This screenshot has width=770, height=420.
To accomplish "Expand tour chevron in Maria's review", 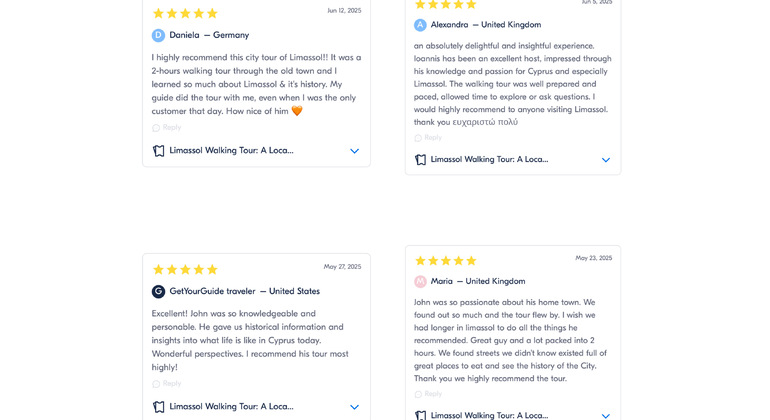I will pos(605,415).
